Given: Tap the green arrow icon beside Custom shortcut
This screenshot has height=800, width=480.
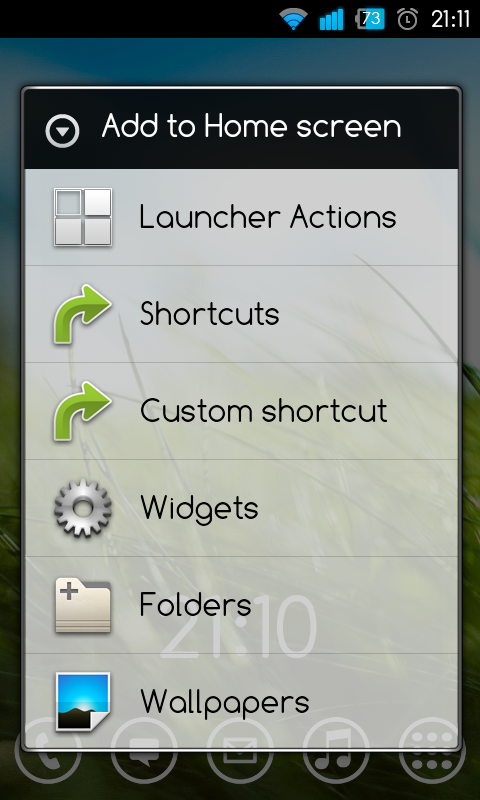Looking at the screenshot, I should click(x=83, y=411).
